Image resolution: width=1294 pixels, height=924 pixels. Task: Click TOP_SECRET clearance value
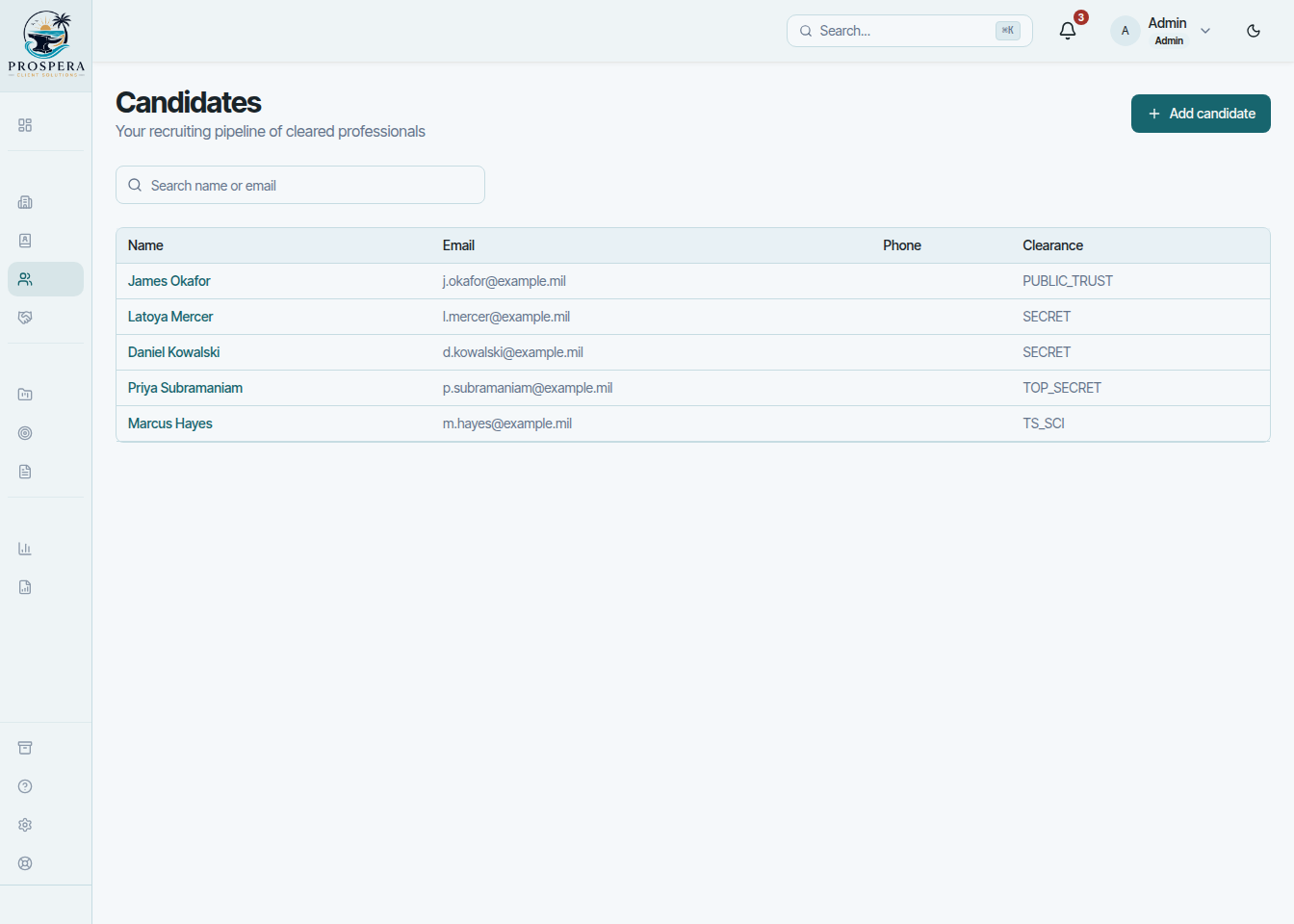click(x=1062, y=388)
